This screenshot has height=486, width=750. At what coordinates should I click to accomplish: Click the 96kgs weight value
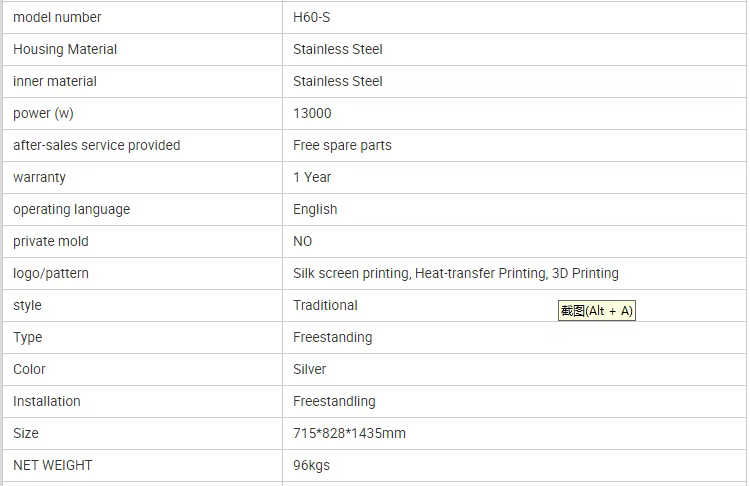point(311,465)
